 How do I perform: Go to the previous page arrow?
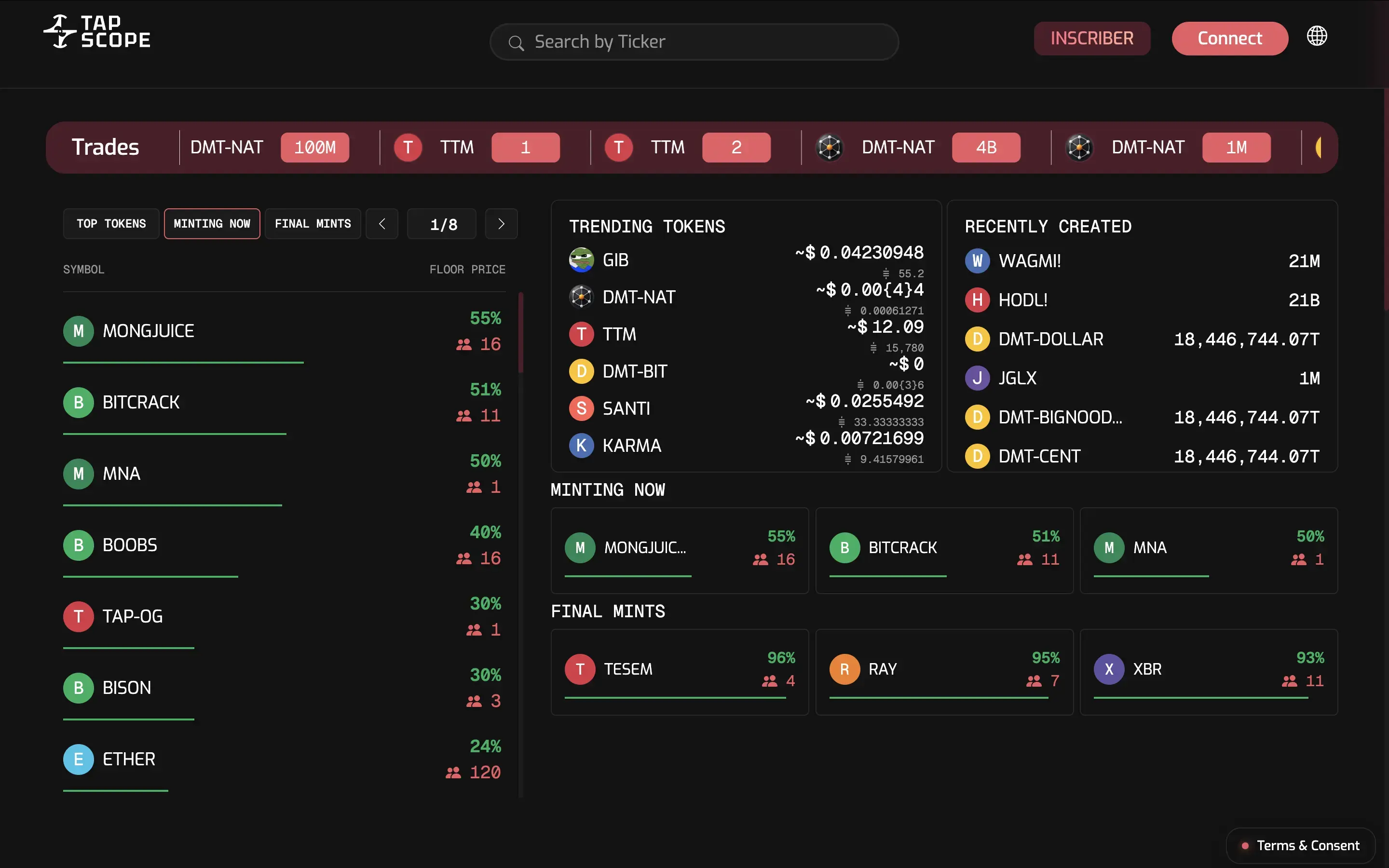(381, 224)
